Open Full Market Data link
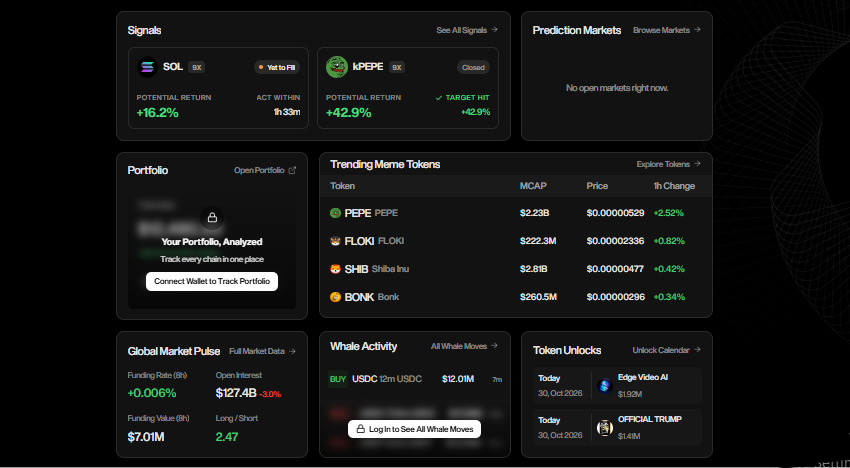850x468 pixels. coord(262,351)
